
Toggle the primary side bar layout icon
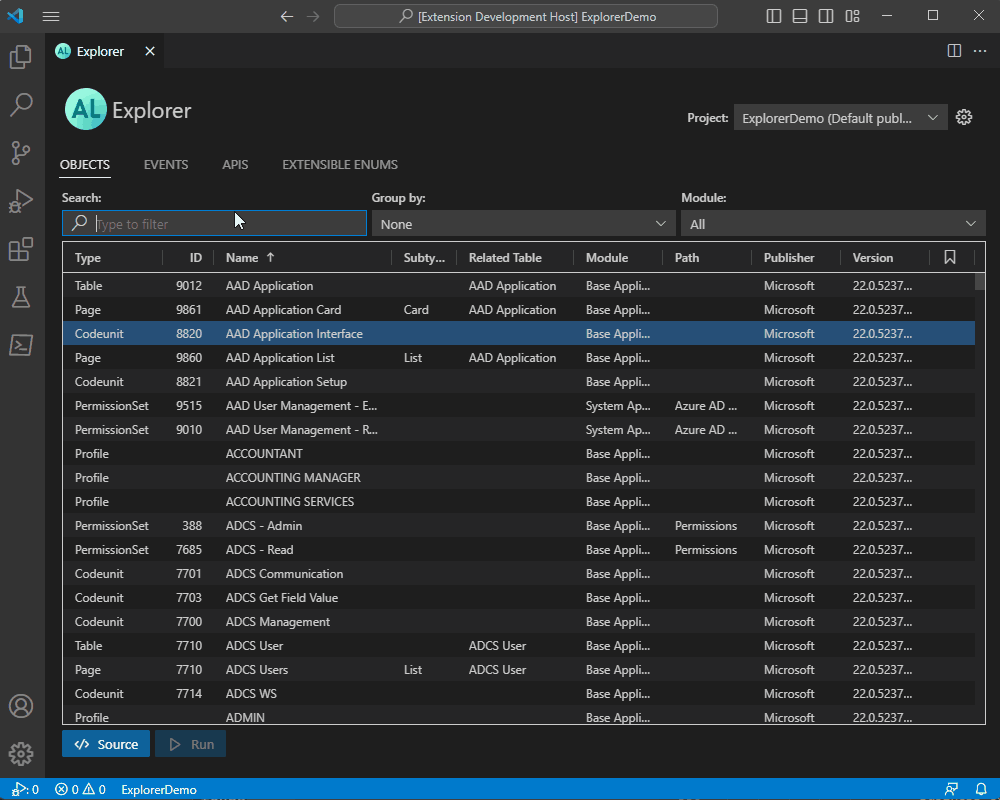(774, 17)
